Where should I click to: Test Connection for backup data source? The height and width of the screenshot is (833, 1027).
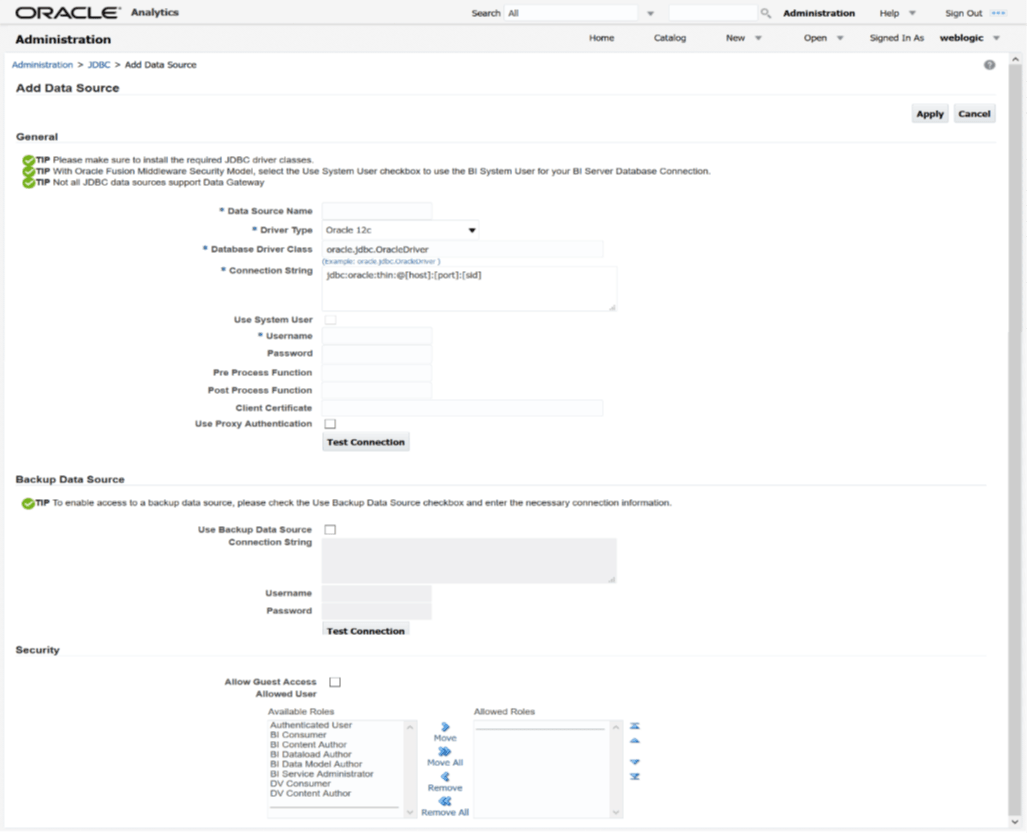click(365, 630)
